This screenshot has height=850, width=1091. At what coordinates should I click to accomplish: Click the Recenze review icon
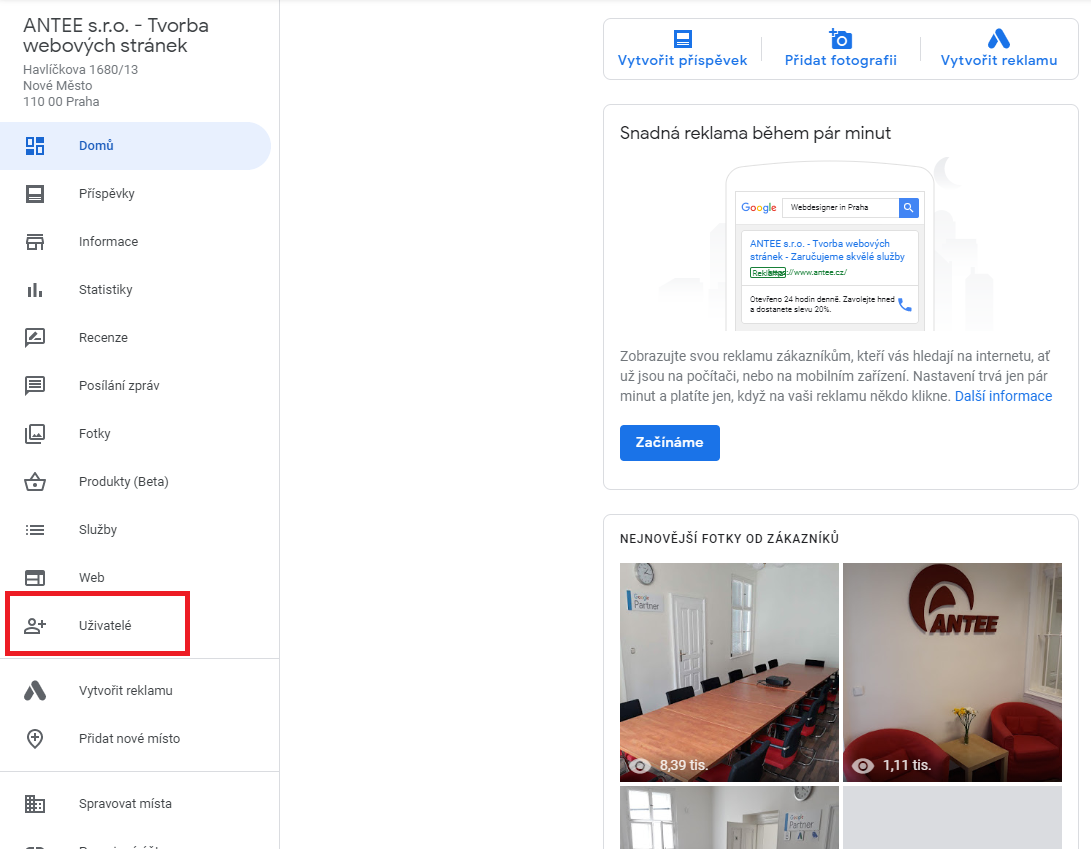35,338
